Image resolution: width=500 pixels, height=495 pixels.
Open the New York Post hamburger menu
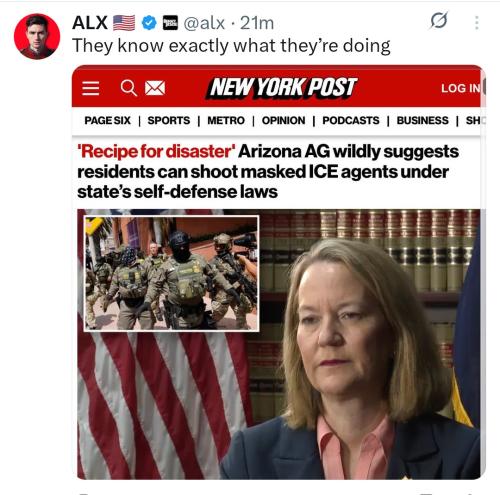click(x=91, y=88)
